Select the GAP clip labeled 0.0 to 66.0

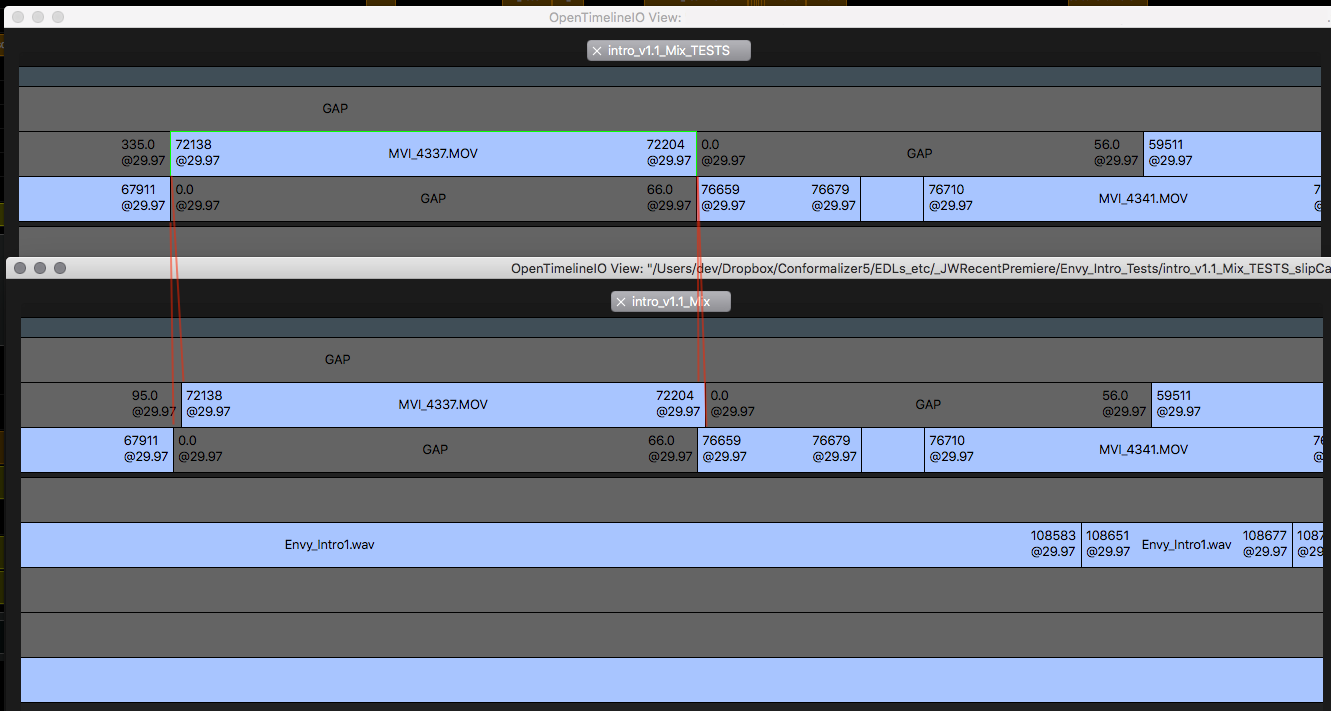433,199
